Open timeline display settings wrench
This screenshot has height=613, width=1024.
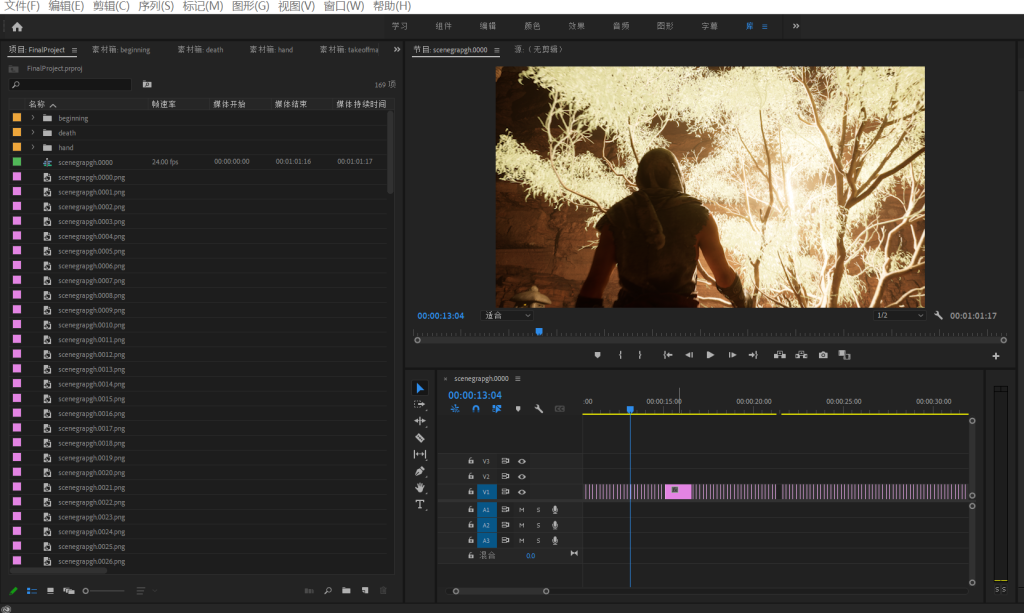(x=539, y=409)
